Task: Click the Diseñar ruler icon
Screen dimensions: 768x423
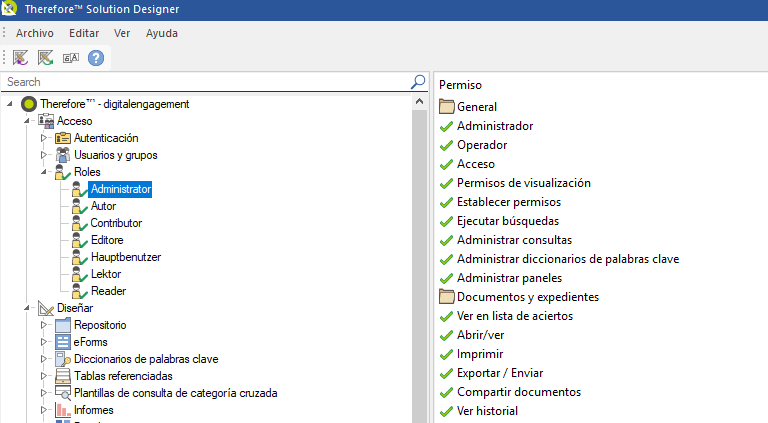Action: [46, 308]
